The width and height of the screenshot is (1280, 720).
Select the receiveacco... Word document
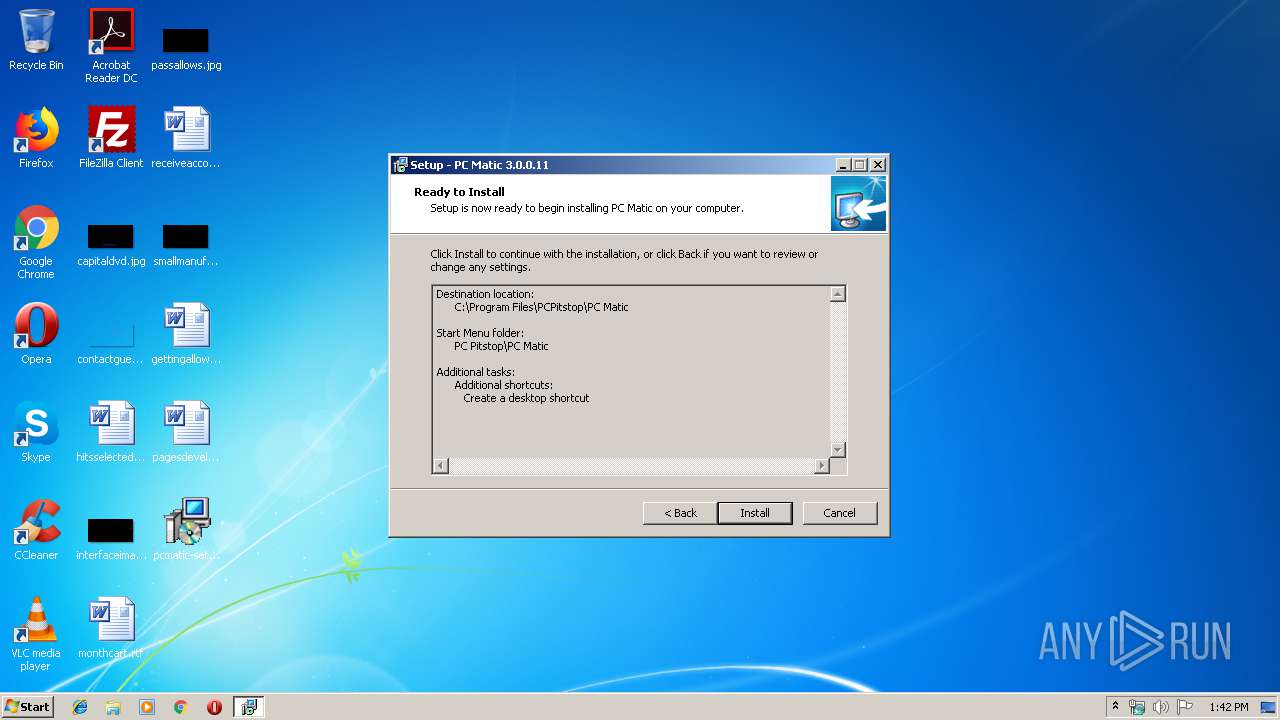click(x=186, y=138)
